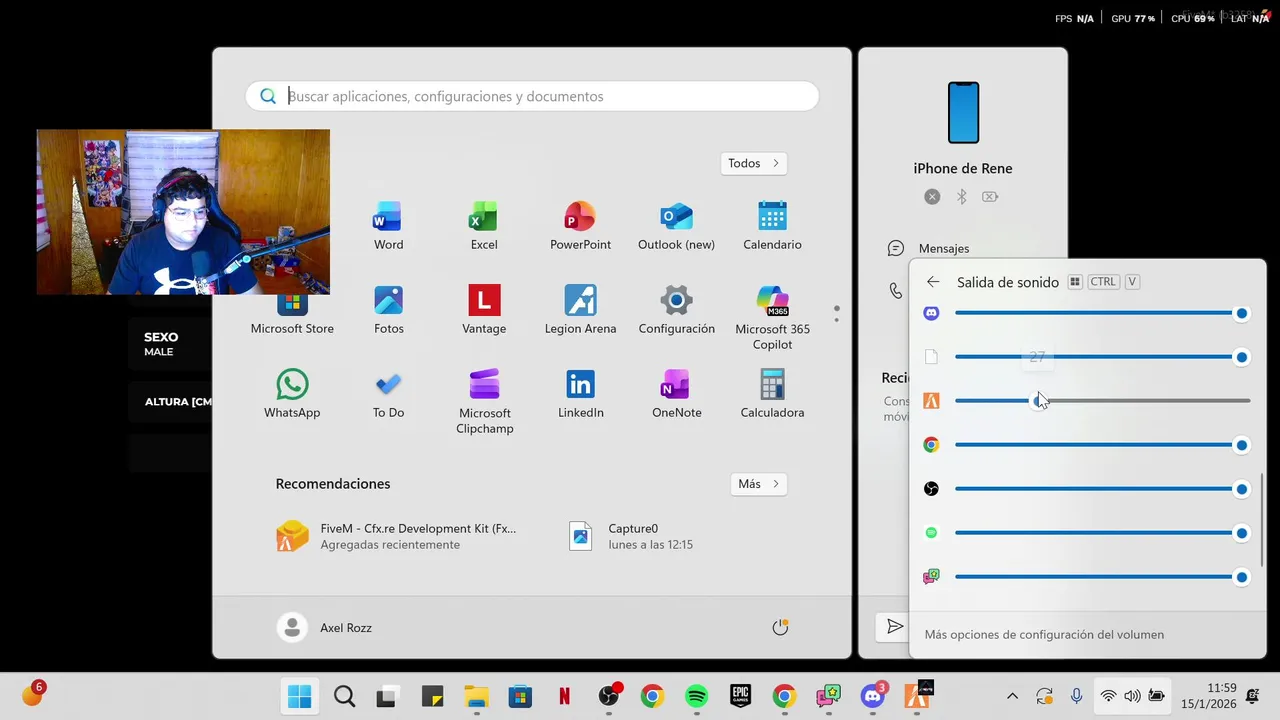1280x720 pixels.
Task: Open Axel Rozz user account menu
Action: [x=324, y=627]
